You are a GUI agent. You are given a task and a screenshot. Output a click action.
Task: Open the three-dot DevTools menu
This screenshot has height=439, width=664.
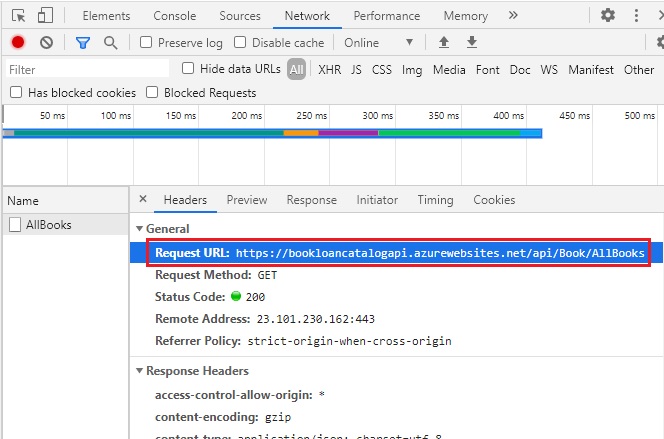pos(636,16)
